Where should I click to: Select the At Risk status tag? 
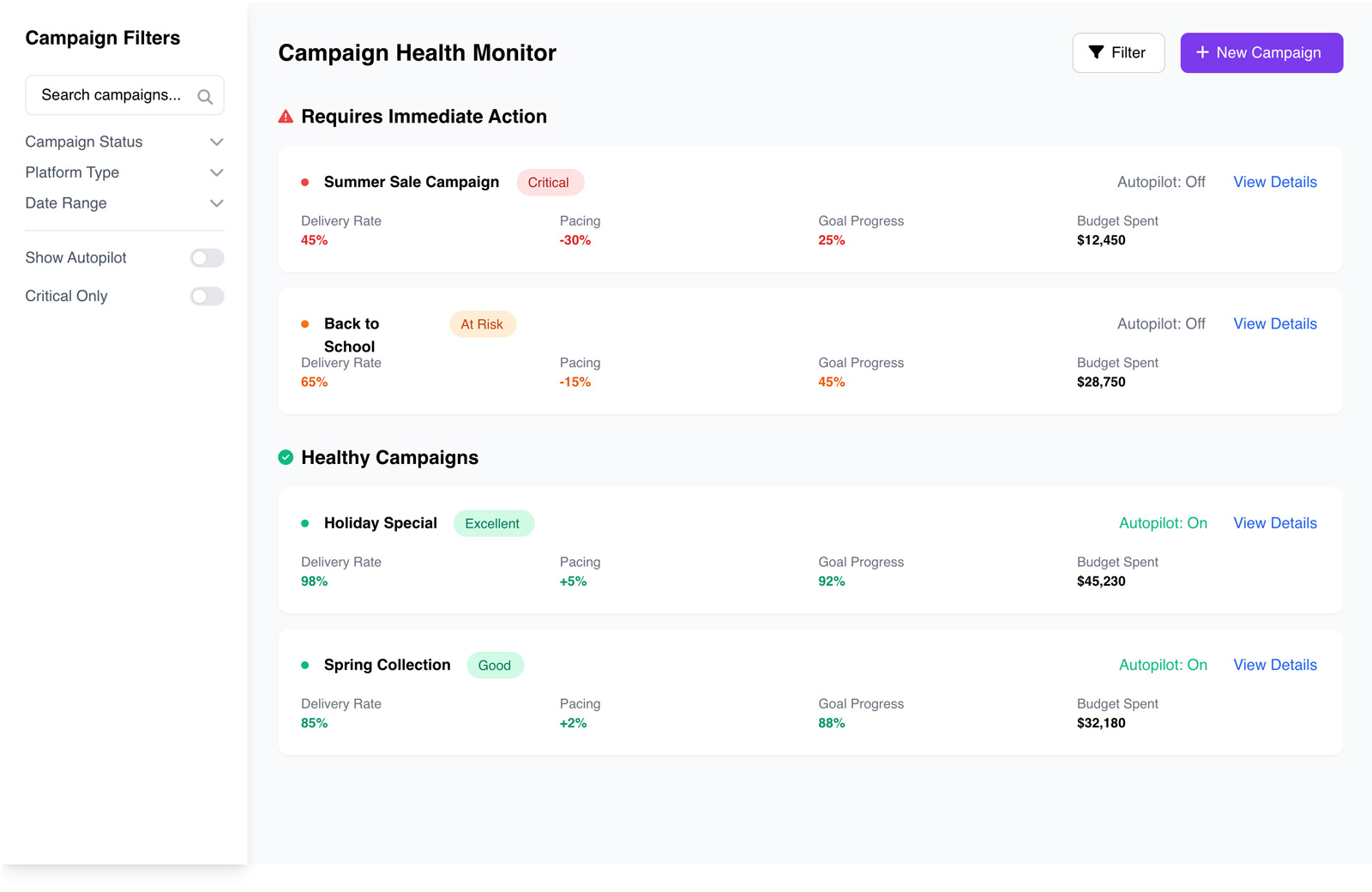(482, 324)
